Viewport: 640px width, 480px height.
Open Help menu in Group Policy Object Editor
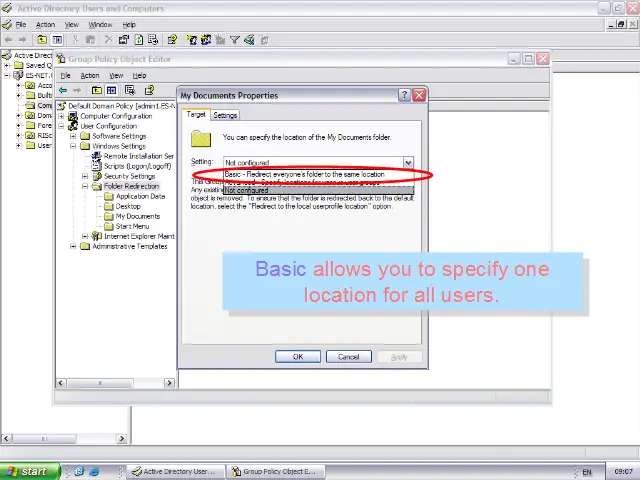click(x=139, y=76)
